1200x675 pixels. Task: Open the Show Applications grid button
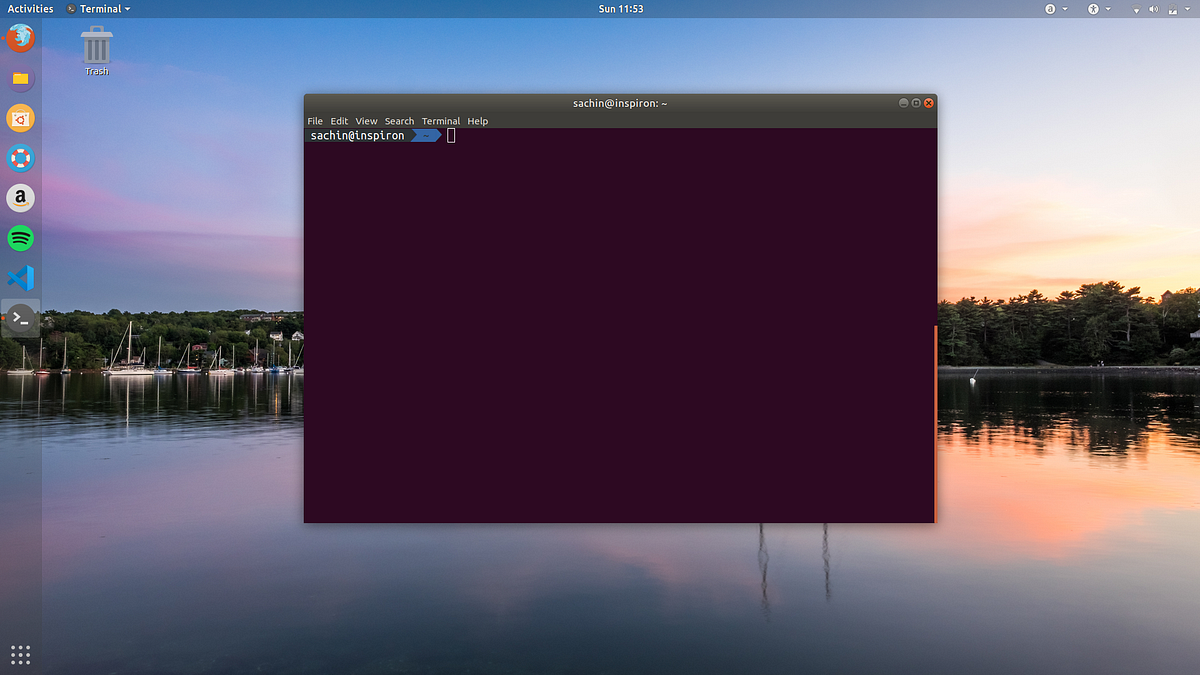(x=20, y=654)
